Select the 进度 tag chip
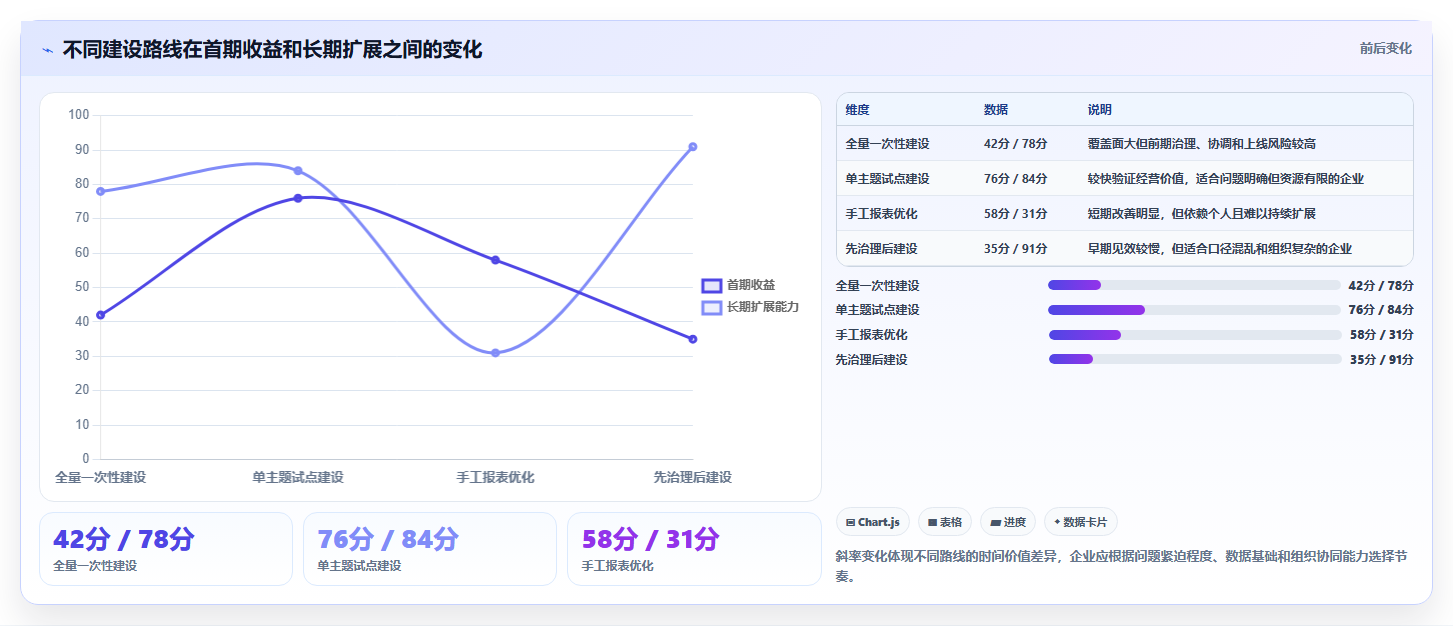Screen dimensions: 1453x626 click(x=1008, y=522)
